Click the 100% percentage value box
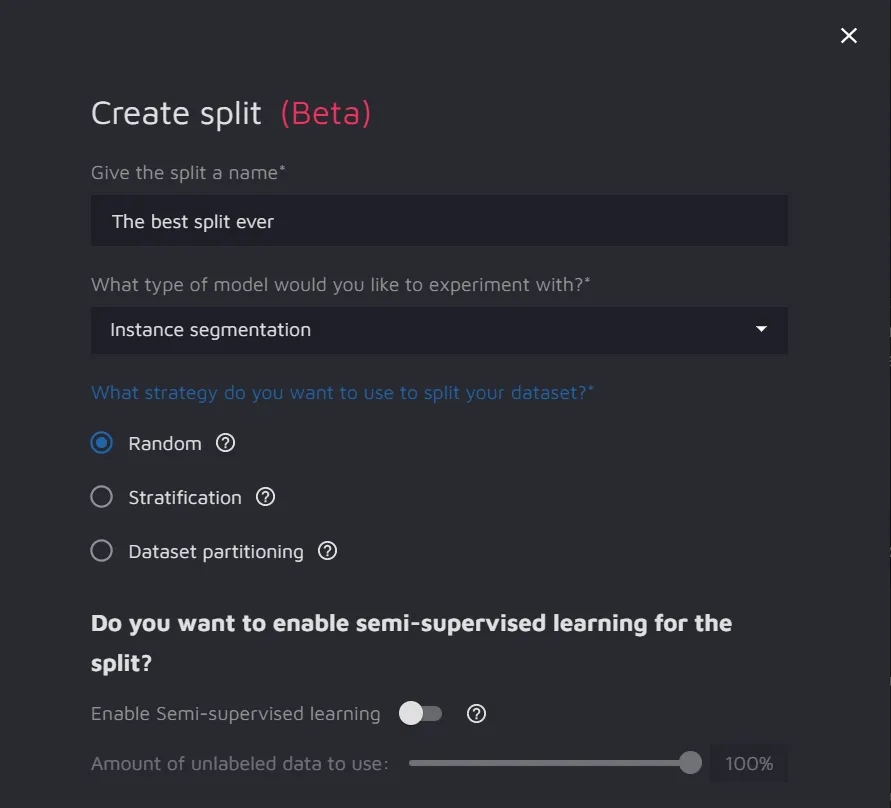The image size is (891, 808). [749, 764]
